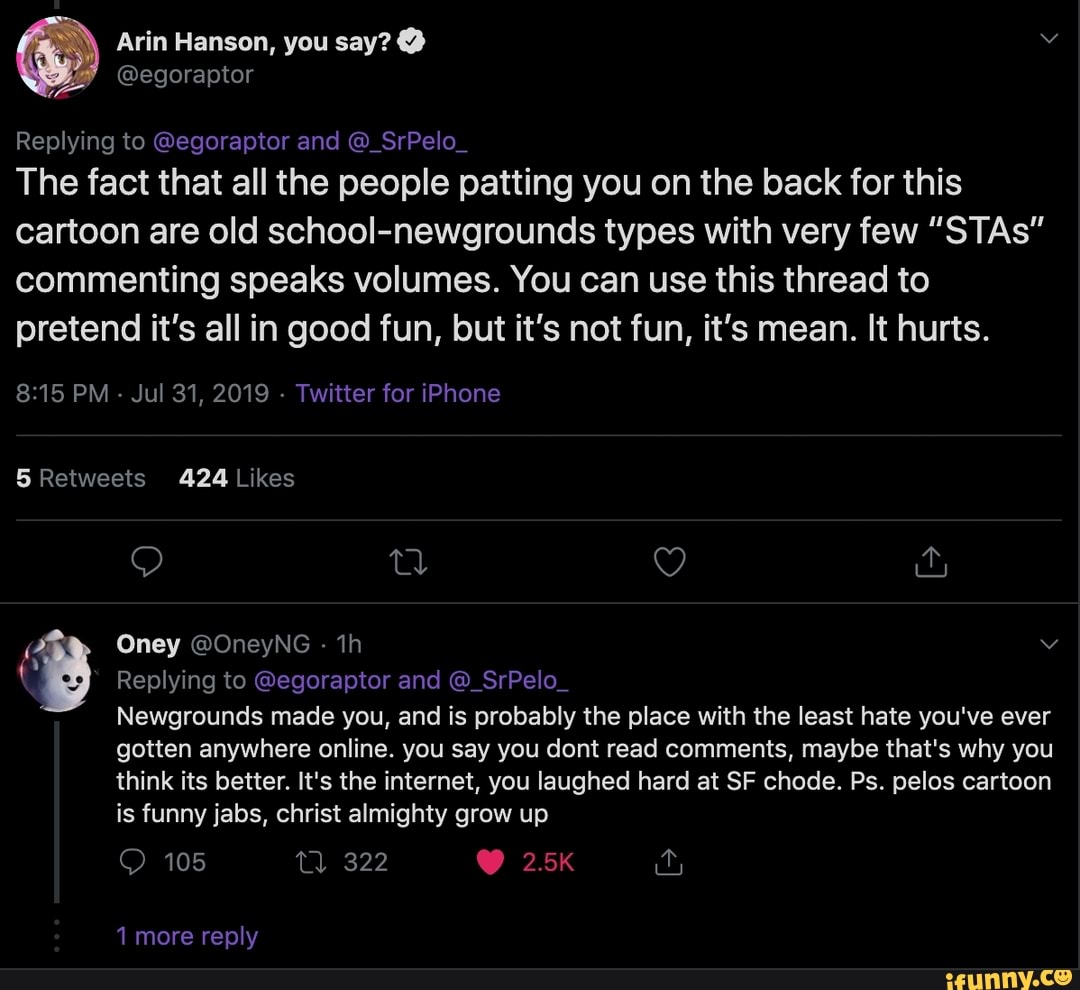The height and width of the screenshot is (990, 1080).
Task: Click the verified badge beside Arin Hanson
Action: [414, 41]
